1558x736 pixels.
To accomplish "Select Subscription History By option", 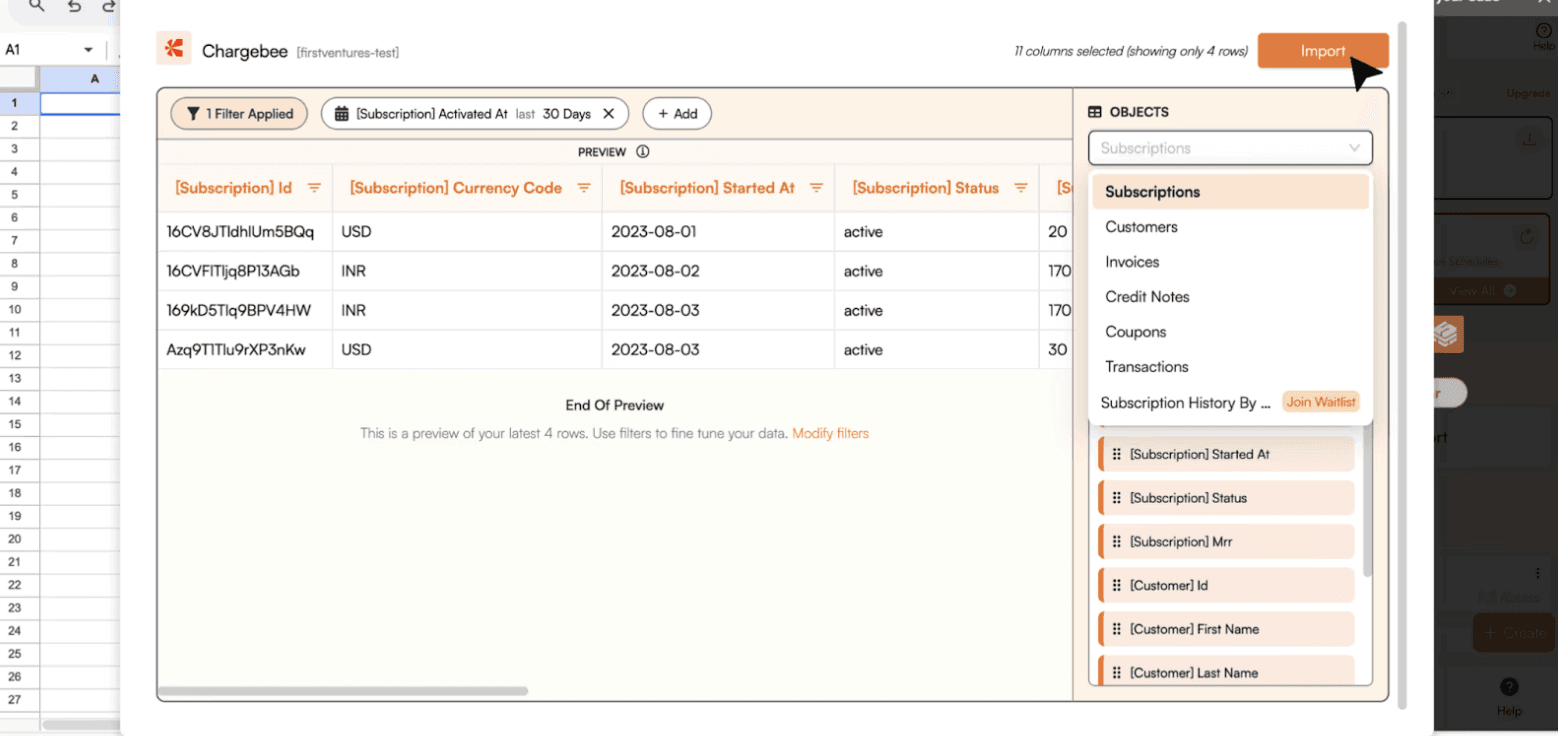I will (x=1230, y=403).
